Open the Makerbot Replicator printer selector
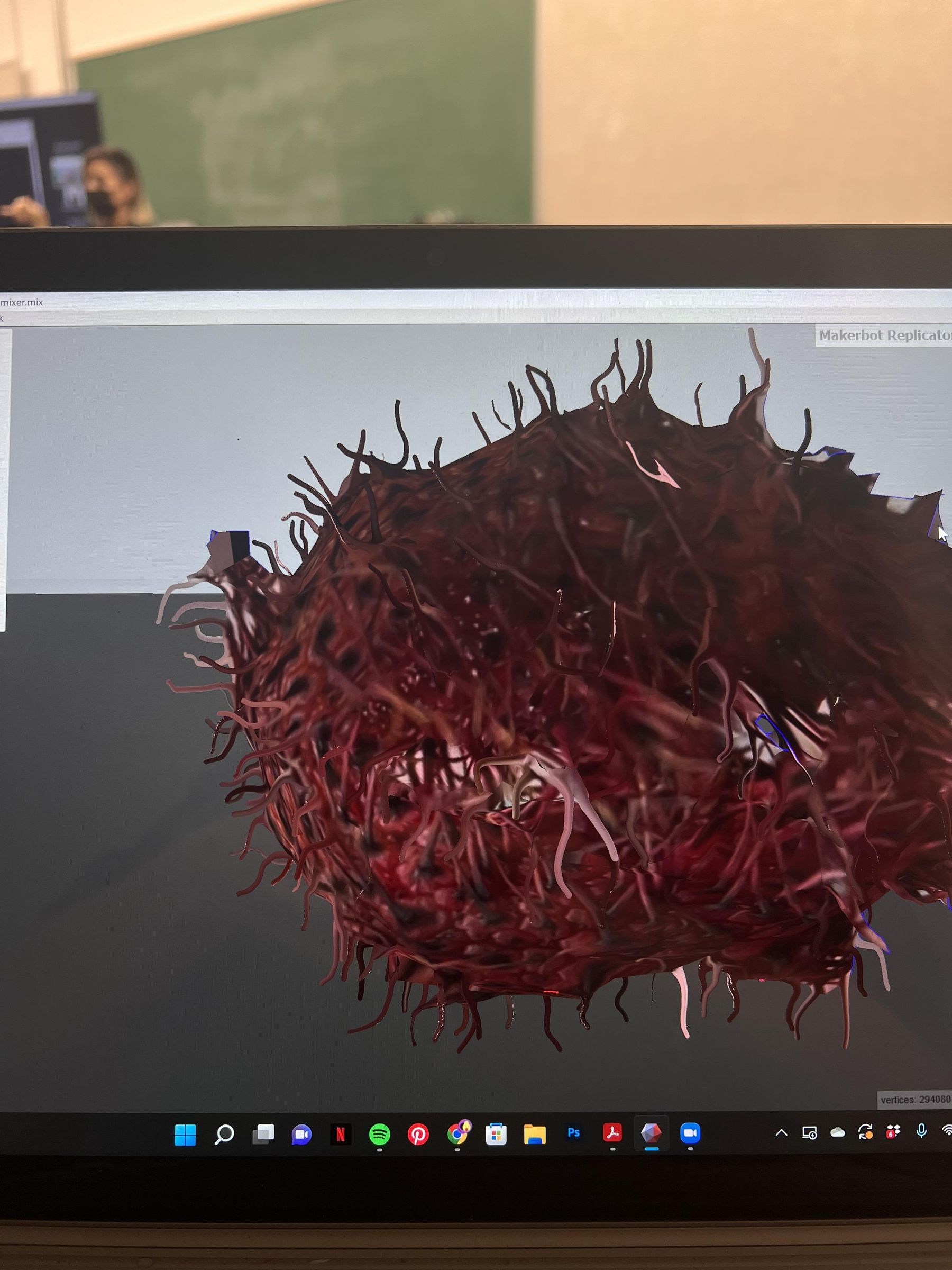This screenshot has width=952, height=1270. click(x=884, y=337)
